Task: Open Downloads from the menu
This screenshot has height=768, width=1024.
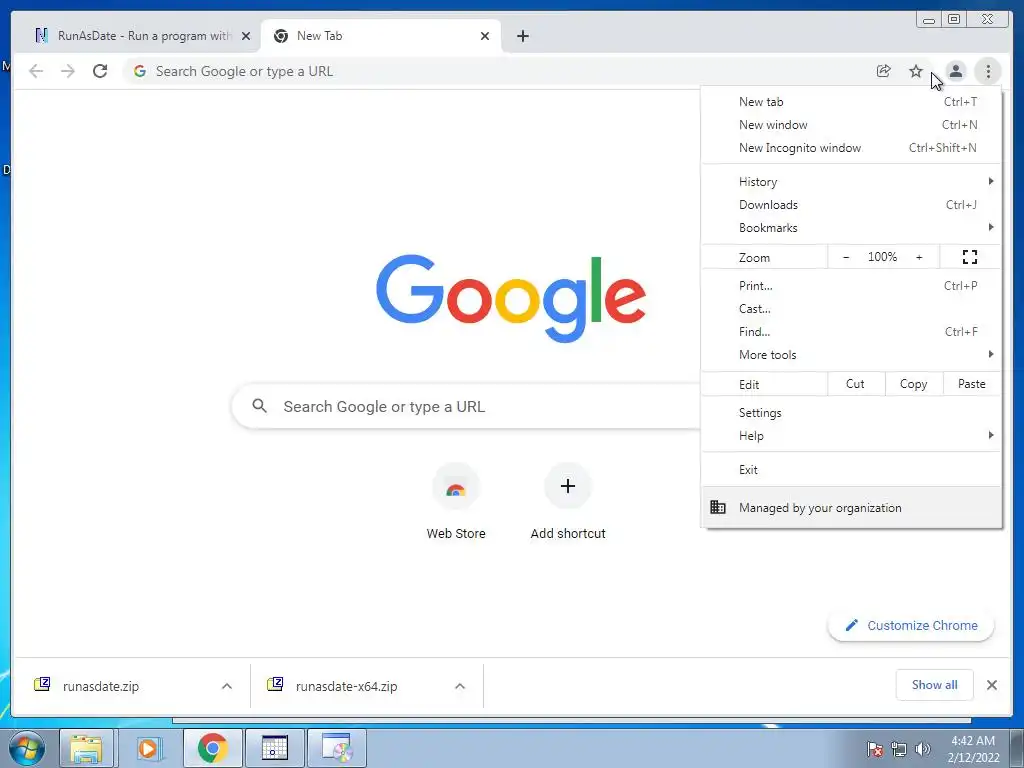Action: [852, 205]
